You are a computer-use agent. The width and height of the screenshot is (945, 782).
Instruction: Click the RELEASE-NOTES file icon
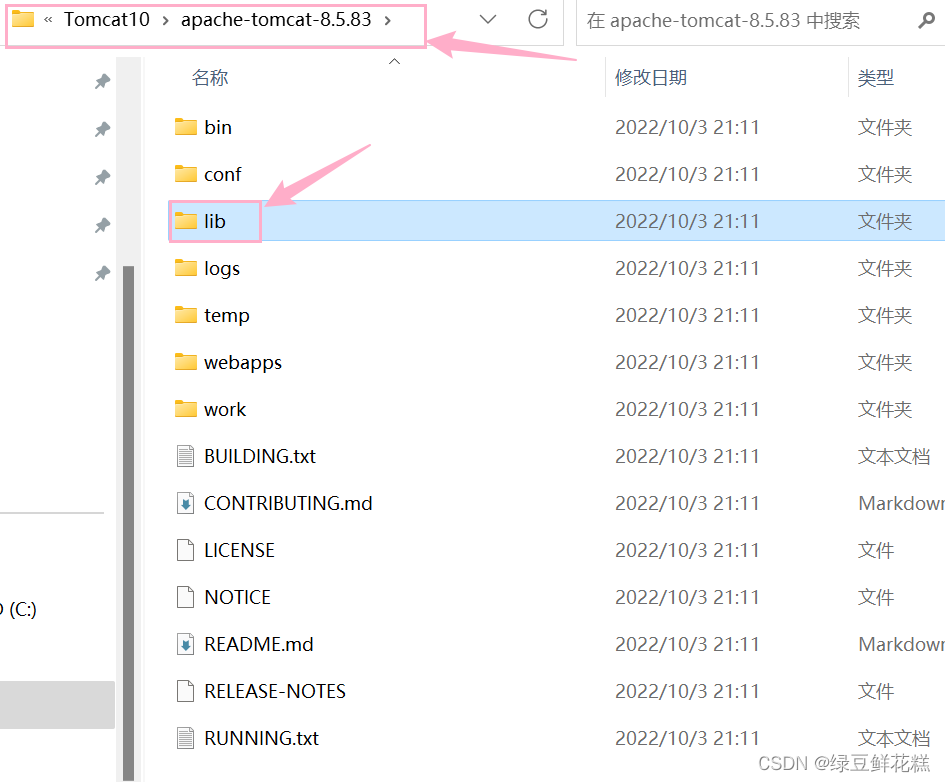click(186, 691)
